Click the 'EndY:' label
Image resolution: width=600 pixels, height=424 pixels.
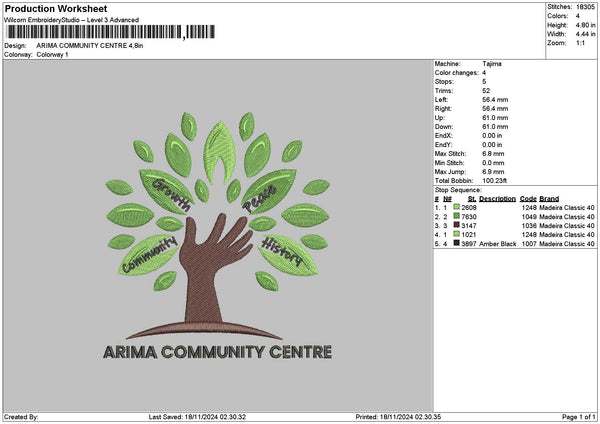(x=443, y=145)
